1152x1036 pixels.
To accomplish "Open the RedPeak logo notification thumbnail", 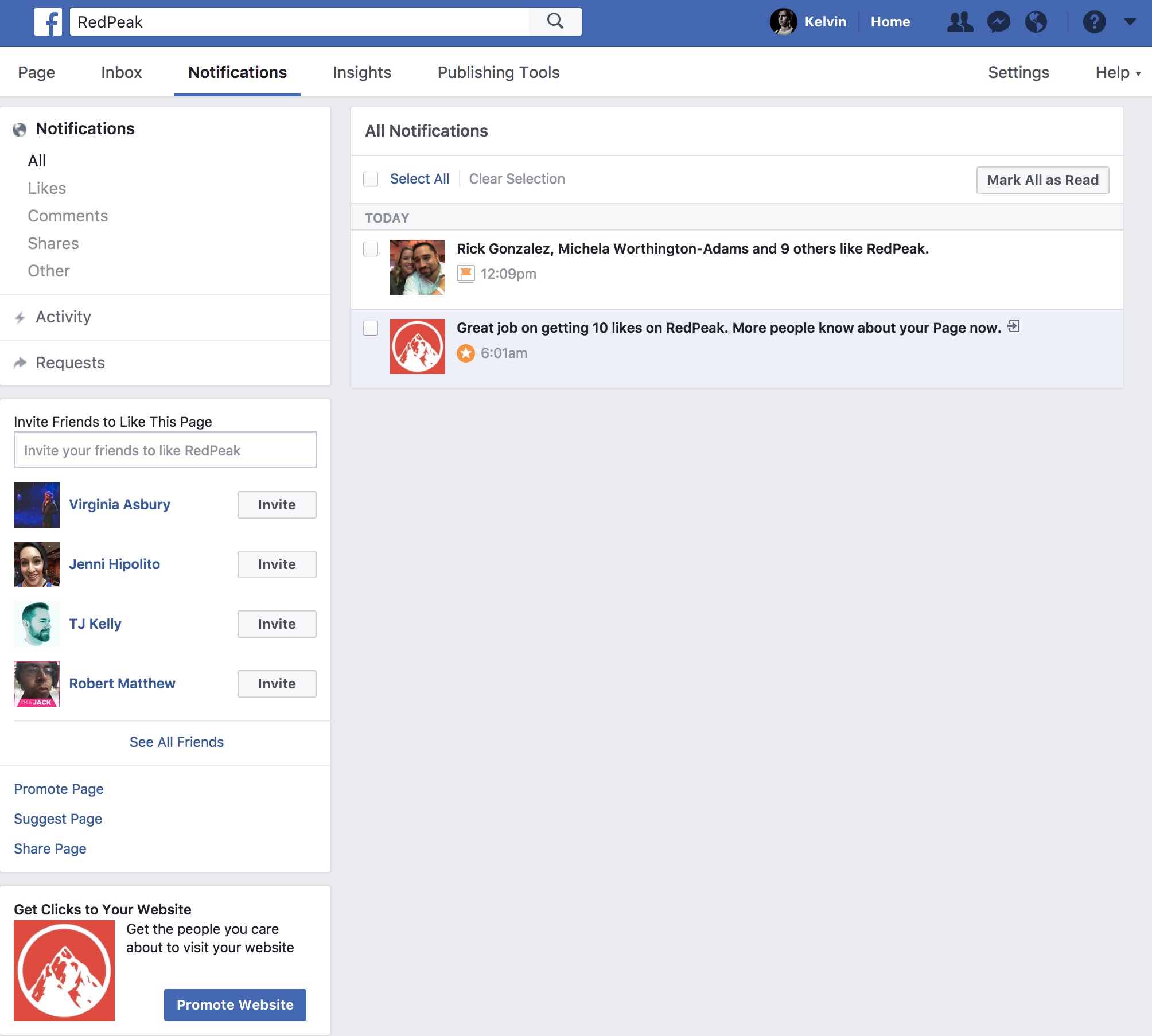I will pos(418,346).
